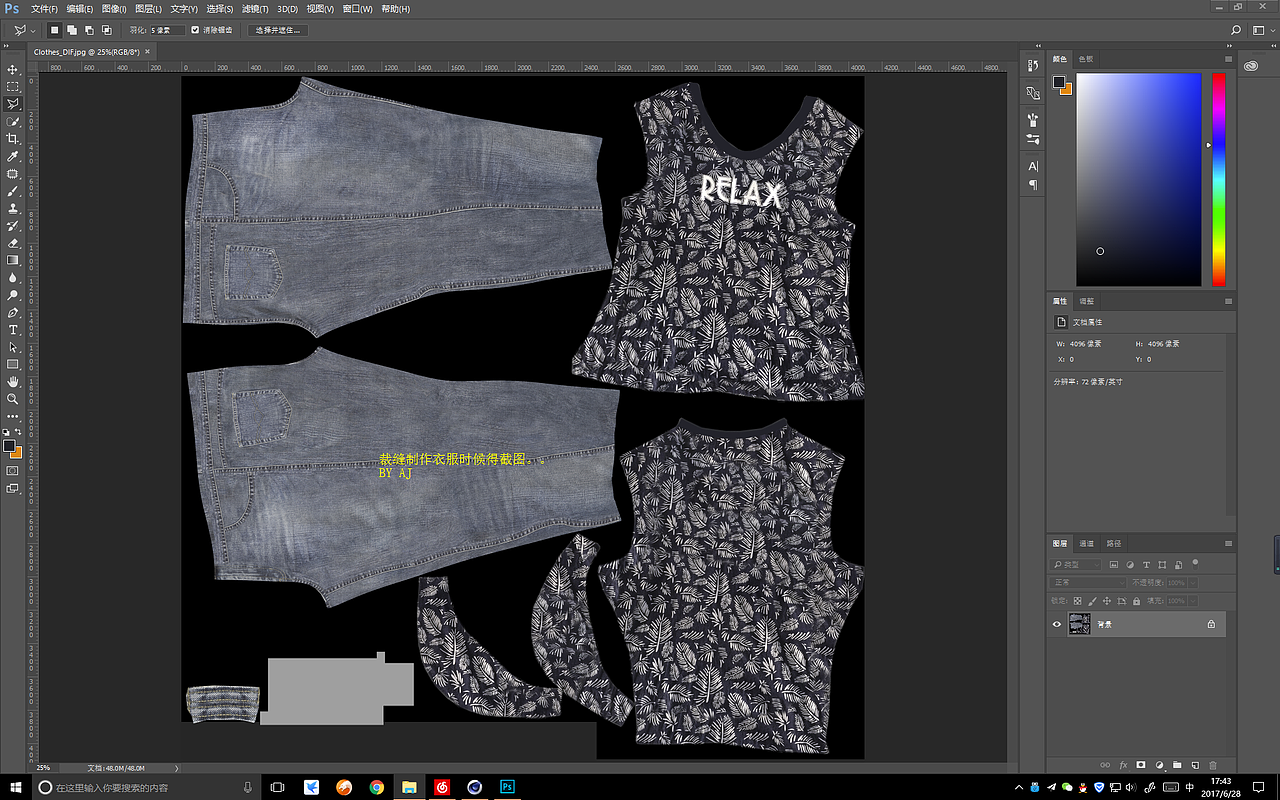The width and height of the screenshot is (1280, 800).
Task: Click the feather 5 像素 input field
Action: (166, 30)
